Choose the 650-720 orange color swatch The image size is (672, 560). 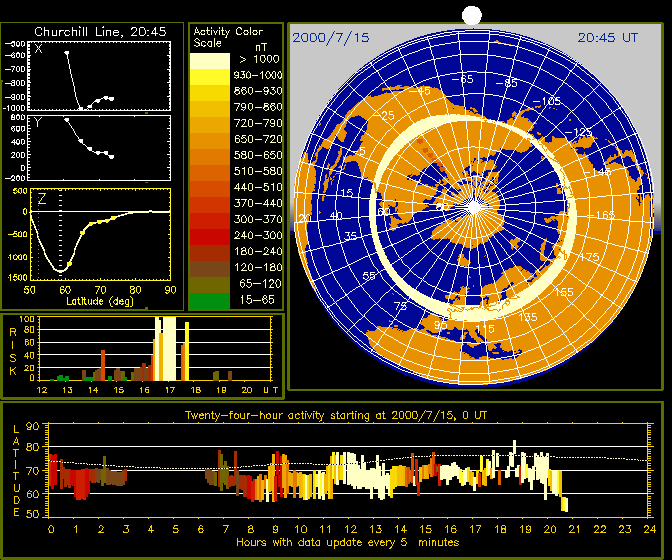208,139
